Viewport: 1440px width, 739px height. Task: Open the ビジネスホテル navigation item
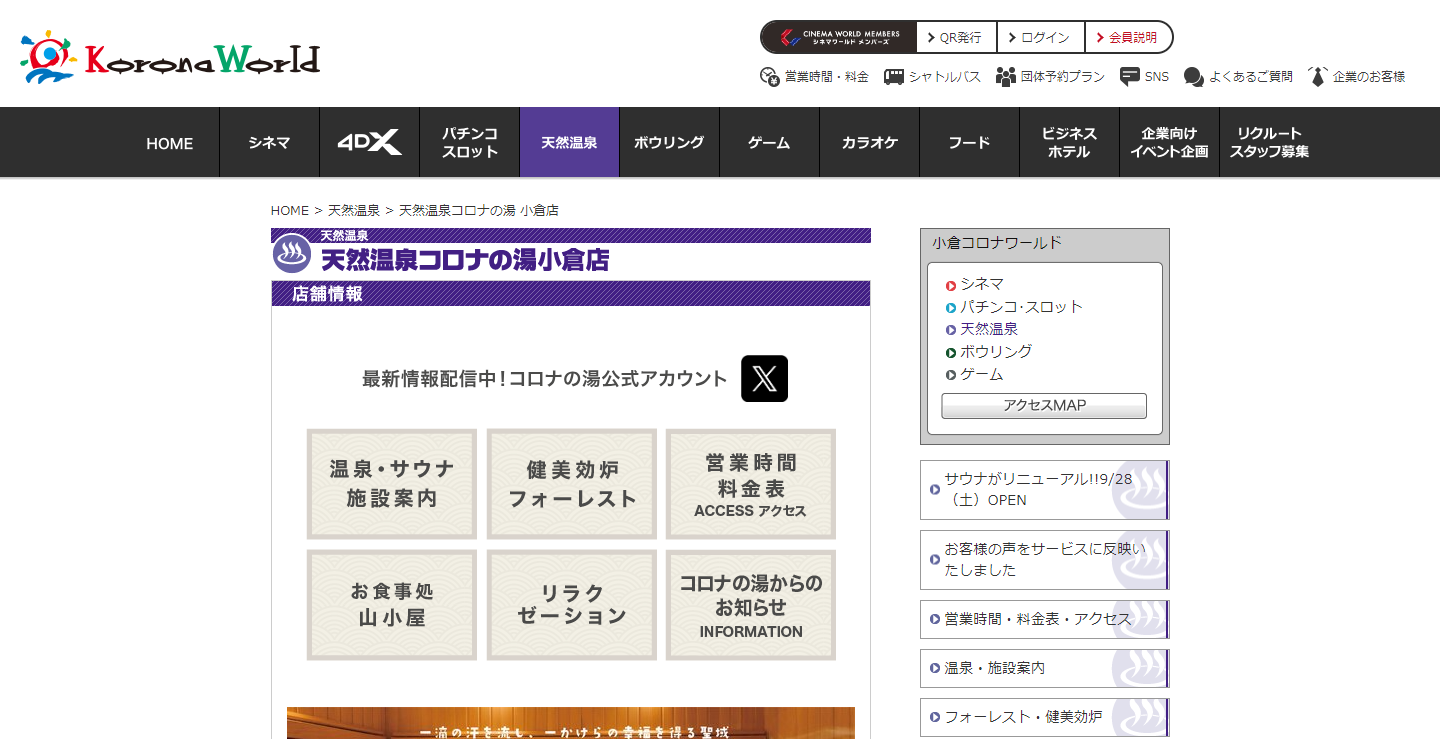pyautogui.click(x=1069, y=142)
